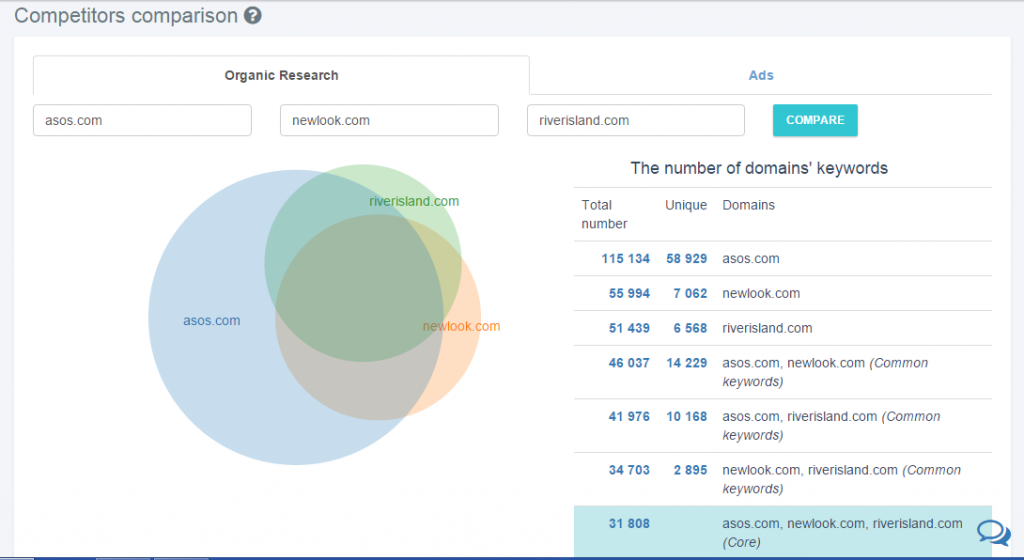Viewport: 1024px width, 560px height.
Task: Open common keywords total 34 703
Action: [629, 470]
